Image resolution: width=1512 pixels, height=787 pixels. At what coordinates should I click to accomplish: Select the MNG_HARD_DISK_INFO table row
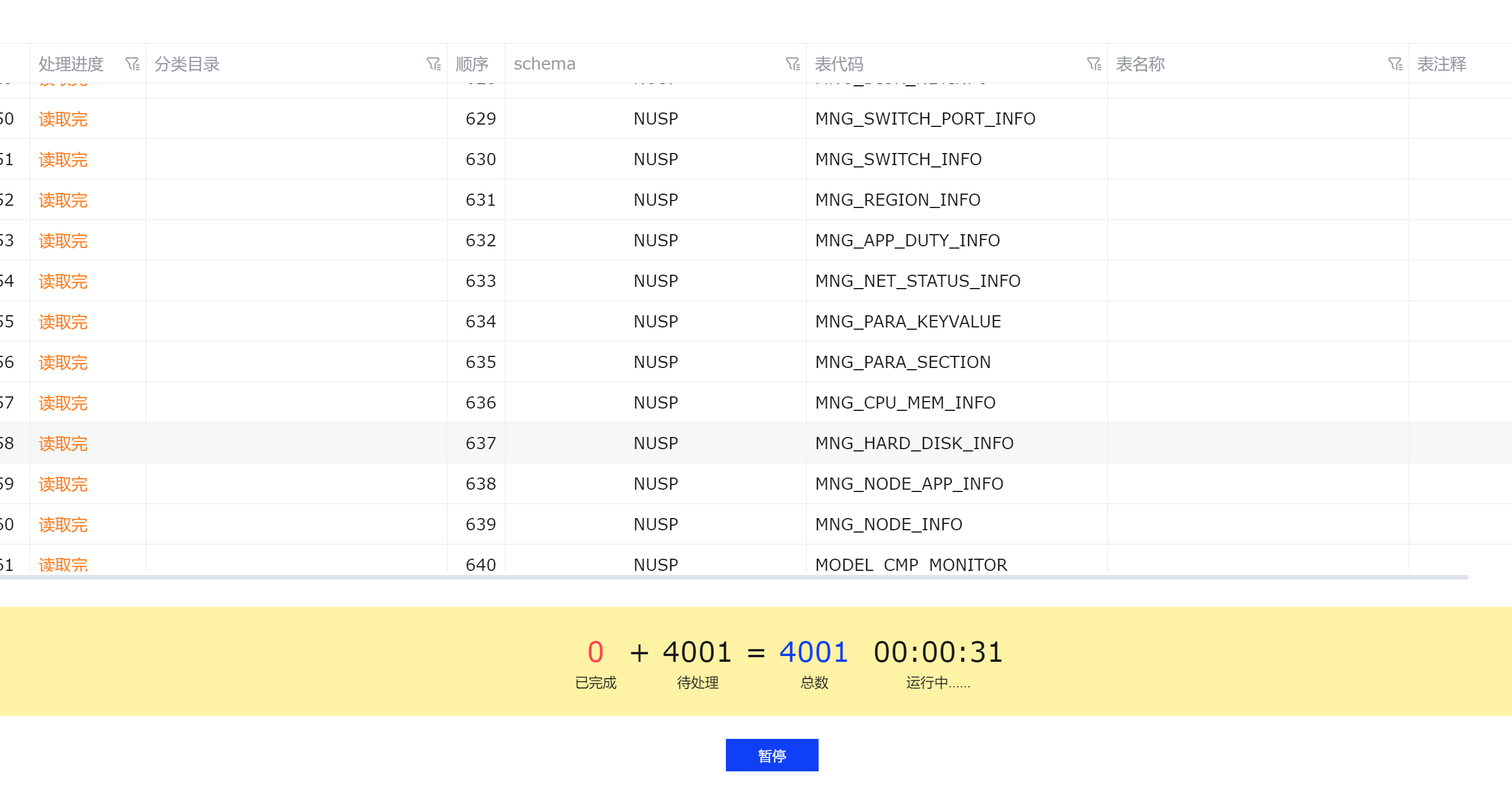pyautogui.click(x=914, y=443)
